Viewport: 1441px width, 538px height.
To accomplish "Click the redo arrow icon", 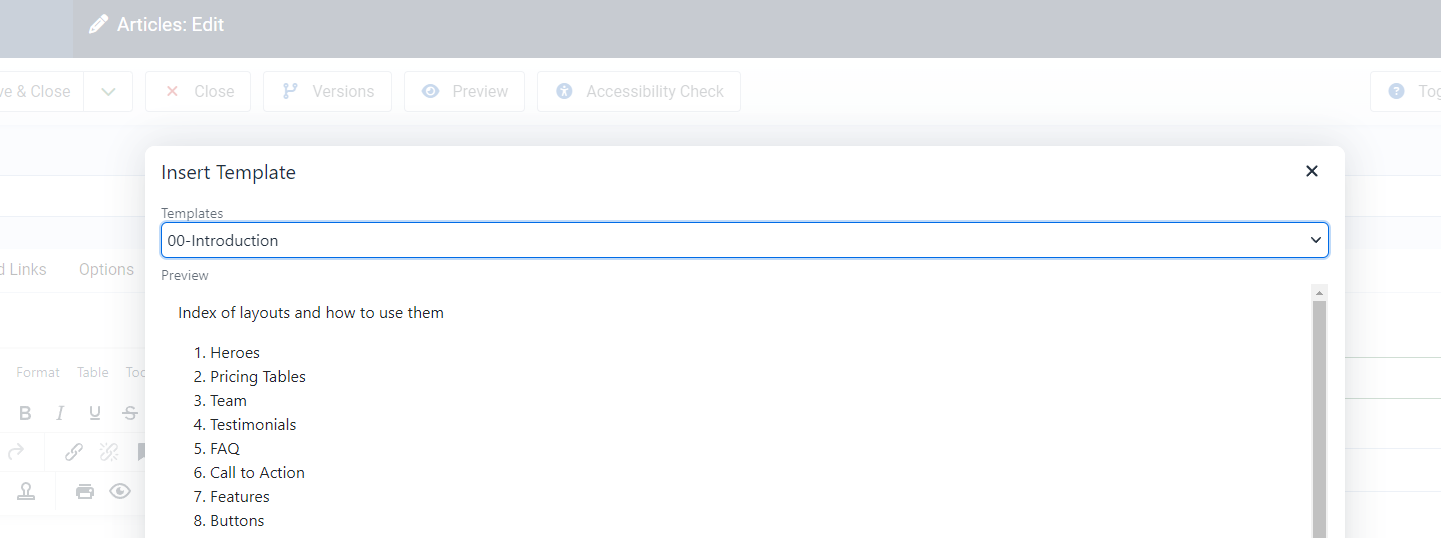I will (15, 452).
